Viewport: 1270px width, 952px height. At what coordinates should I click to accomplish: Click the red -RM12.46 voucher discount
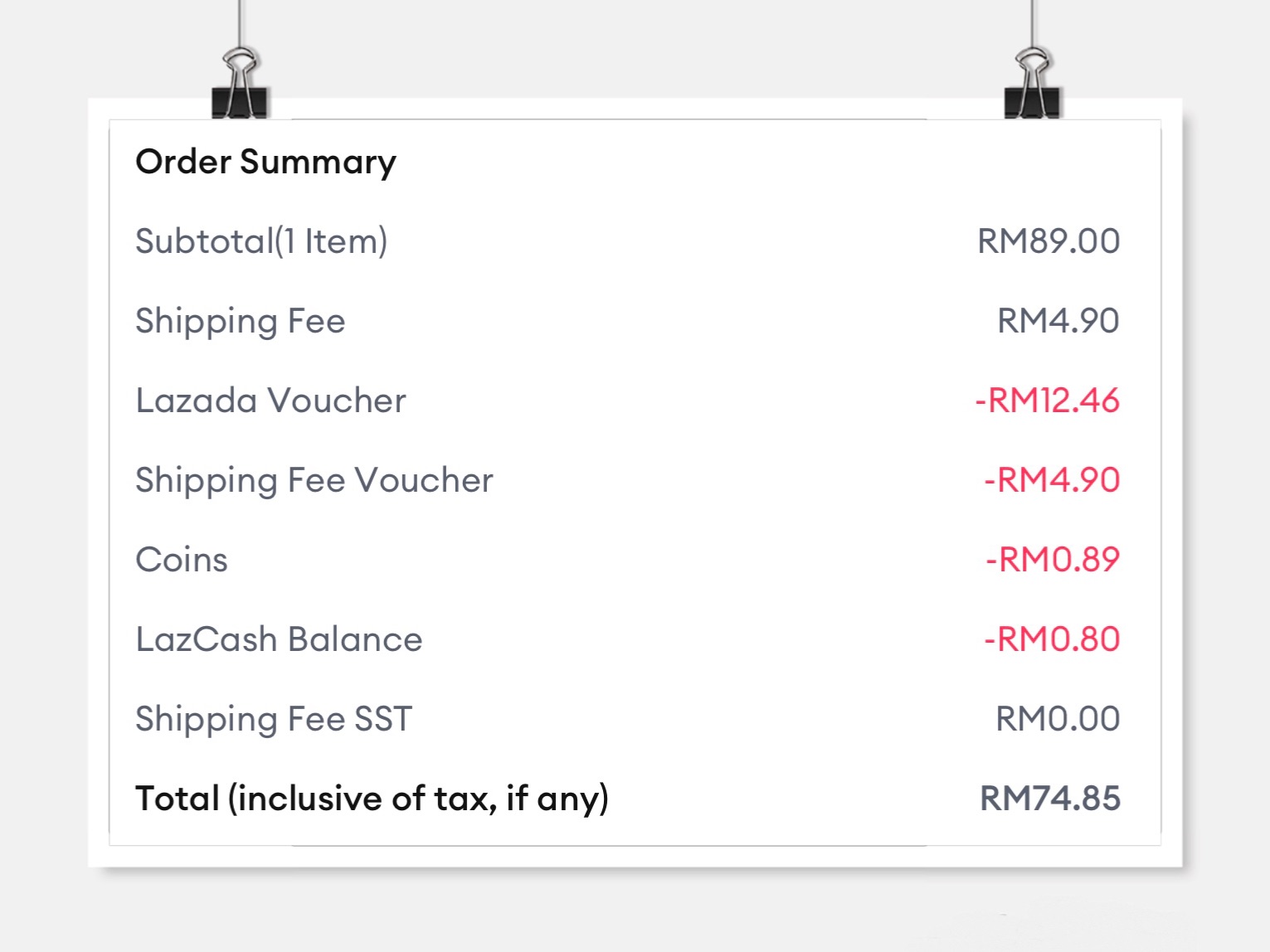click(1047, 401)
